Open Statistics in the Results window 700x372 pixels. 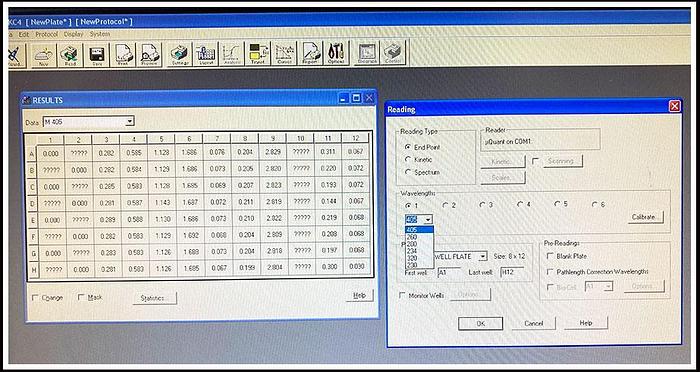click(154, 298)
